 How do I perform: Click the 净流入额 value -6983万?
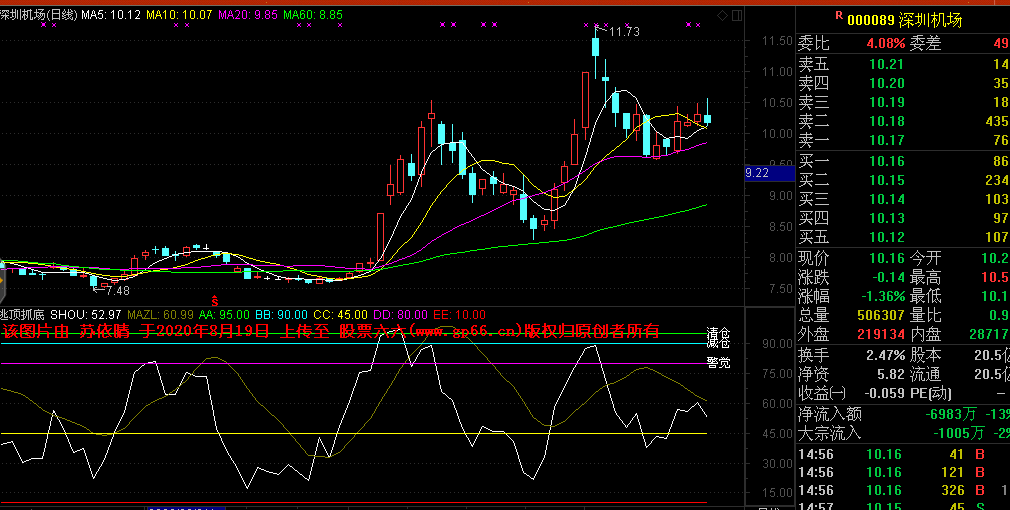pyautogui.click(x=952, y=414)
